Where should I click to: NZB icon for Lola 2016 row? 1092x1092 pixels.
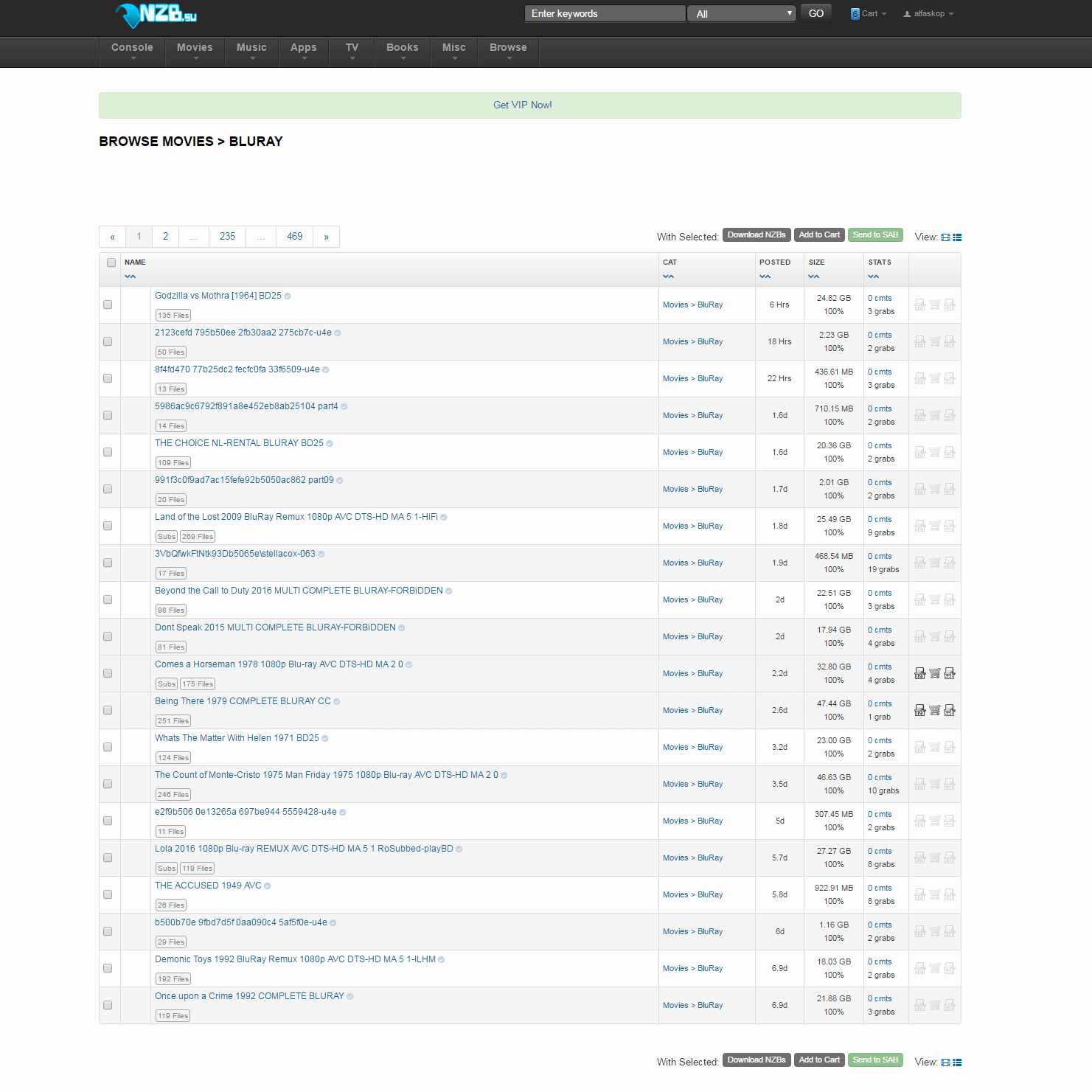920,858
